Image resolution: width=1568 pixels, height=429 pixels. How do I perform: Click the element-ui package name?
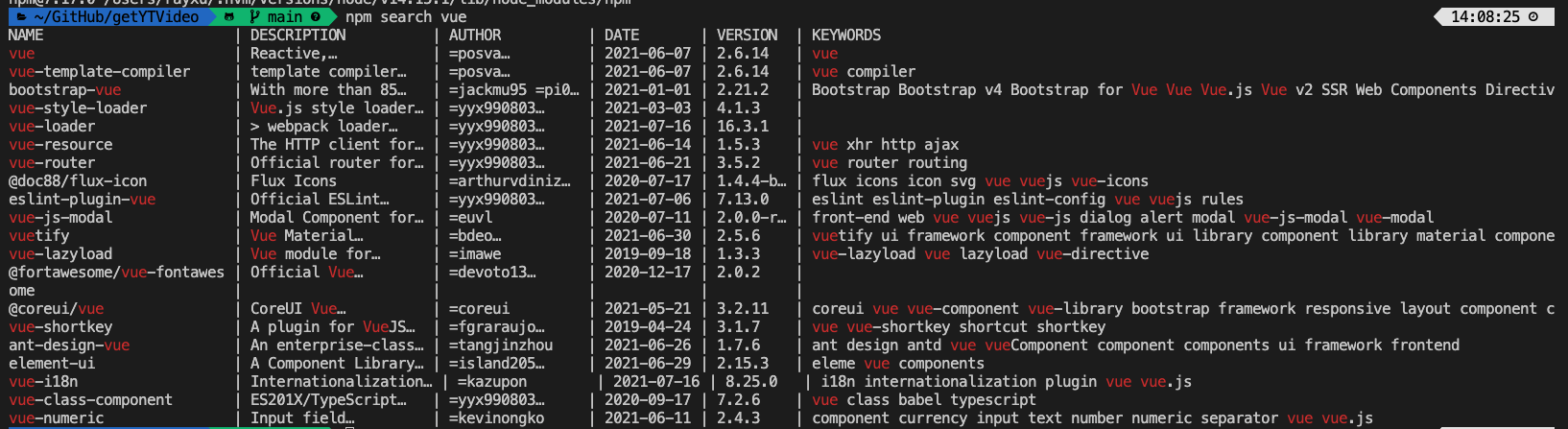(52, 364)
